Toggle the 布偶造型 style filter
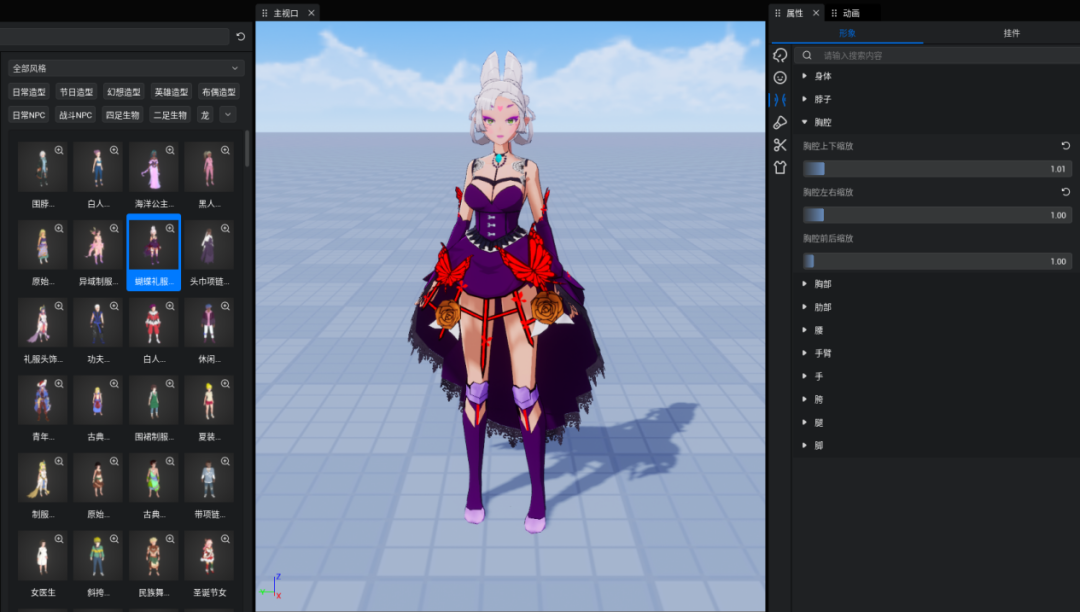1080x612 pixels. (x=219, y=92)
